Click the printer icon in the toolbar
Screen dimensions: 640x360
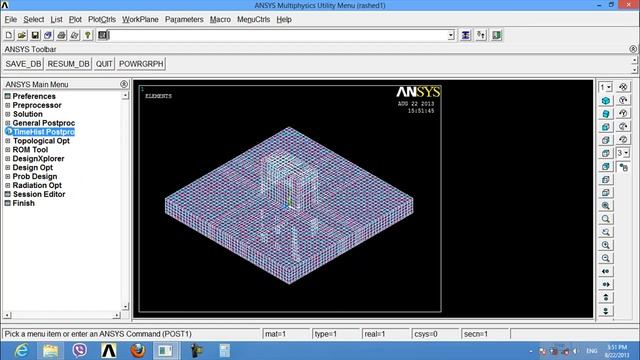[61, 35]
